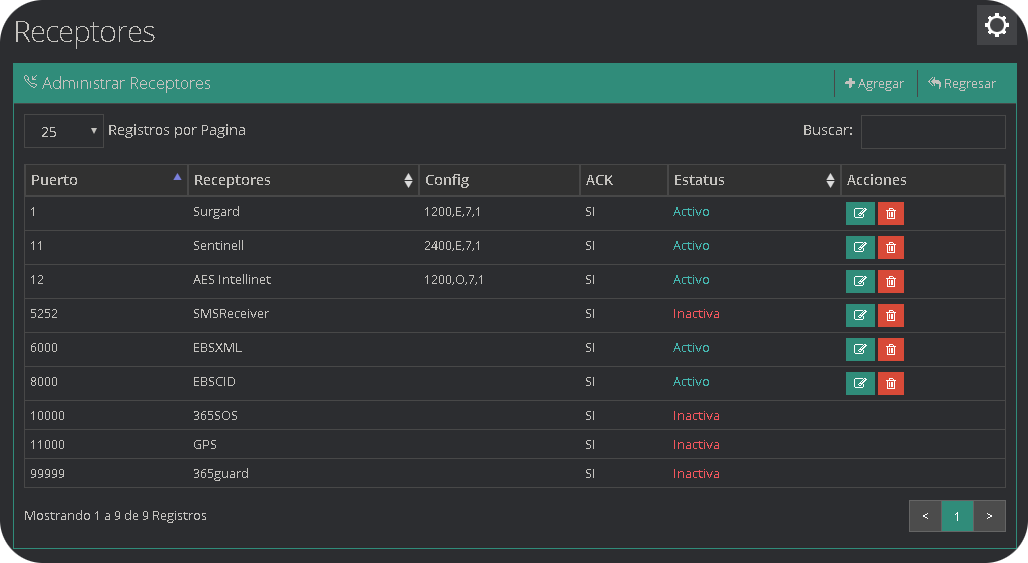Delete the Surgard receiver
Screen dimensions: 1028x563
(890, 213)
